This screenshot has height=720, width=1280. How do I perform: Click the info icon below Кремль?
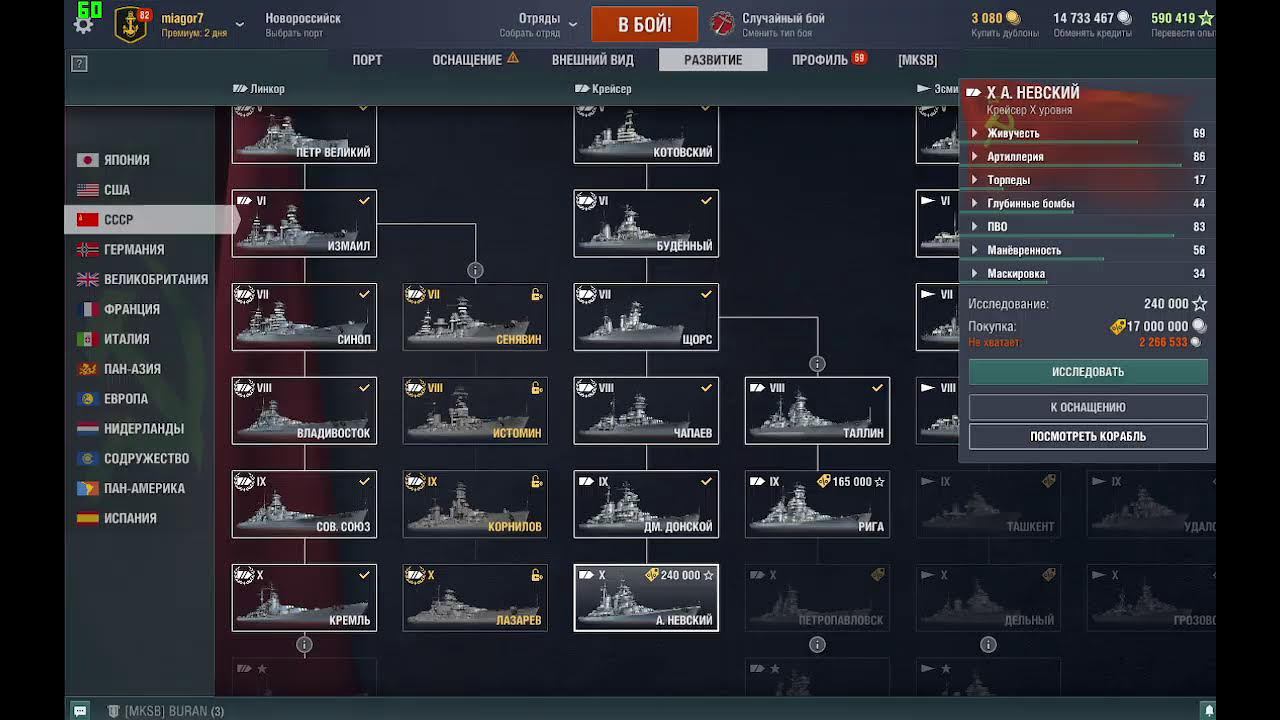click(304, 645)
